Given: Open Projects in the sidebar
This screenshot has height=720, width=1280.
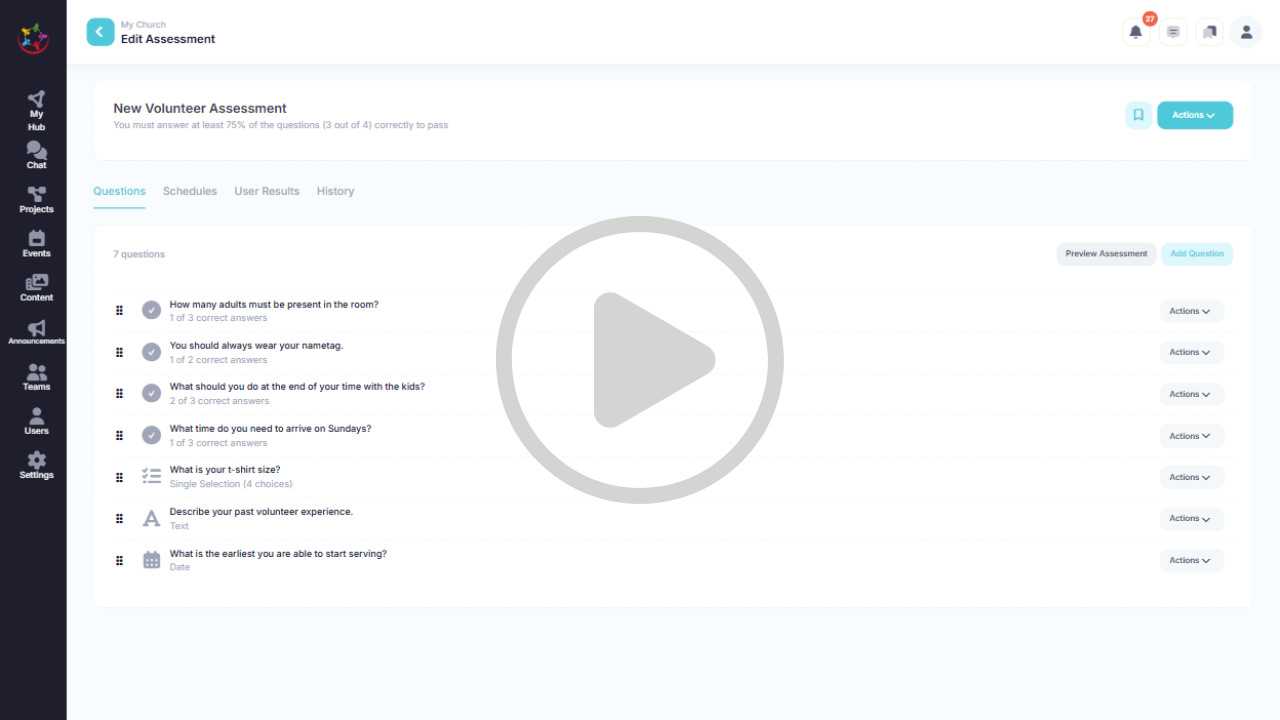Looking at the screenshot, I should click(x=36, y=200).
